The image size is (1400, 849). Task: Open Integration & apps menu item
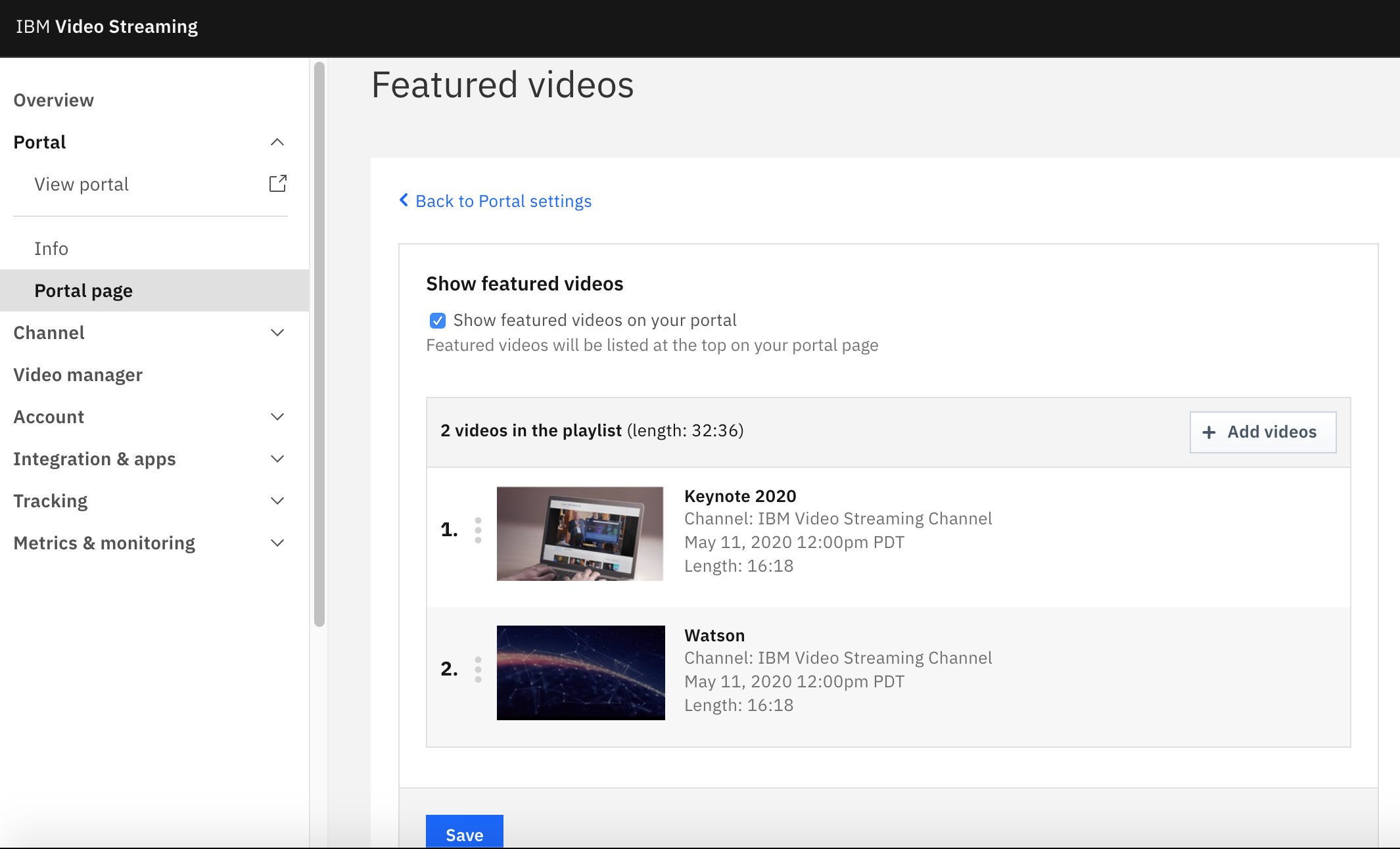(95, 459)
